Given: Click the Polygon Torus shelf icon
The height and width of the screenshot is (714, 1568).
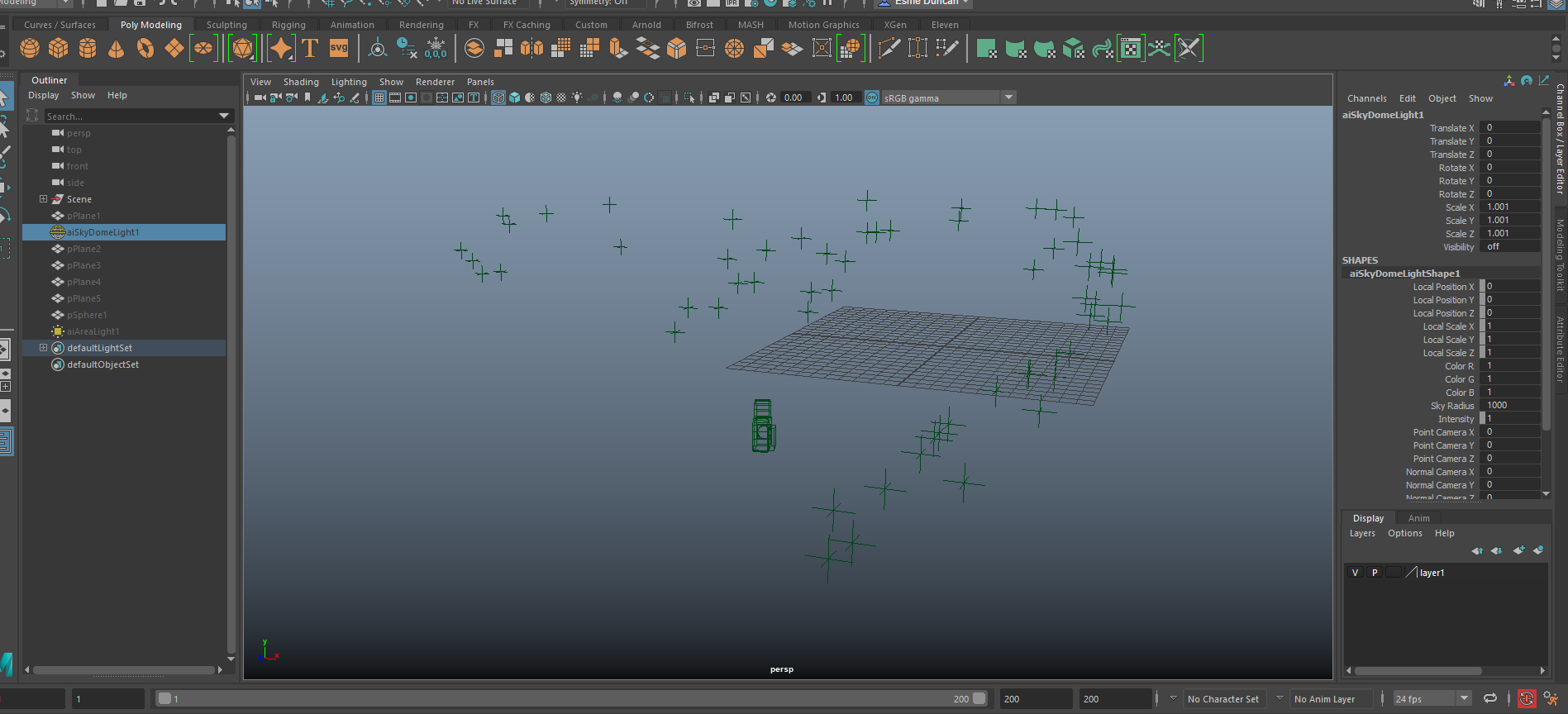Looking at the screenshot, I should tap(145, 49).
